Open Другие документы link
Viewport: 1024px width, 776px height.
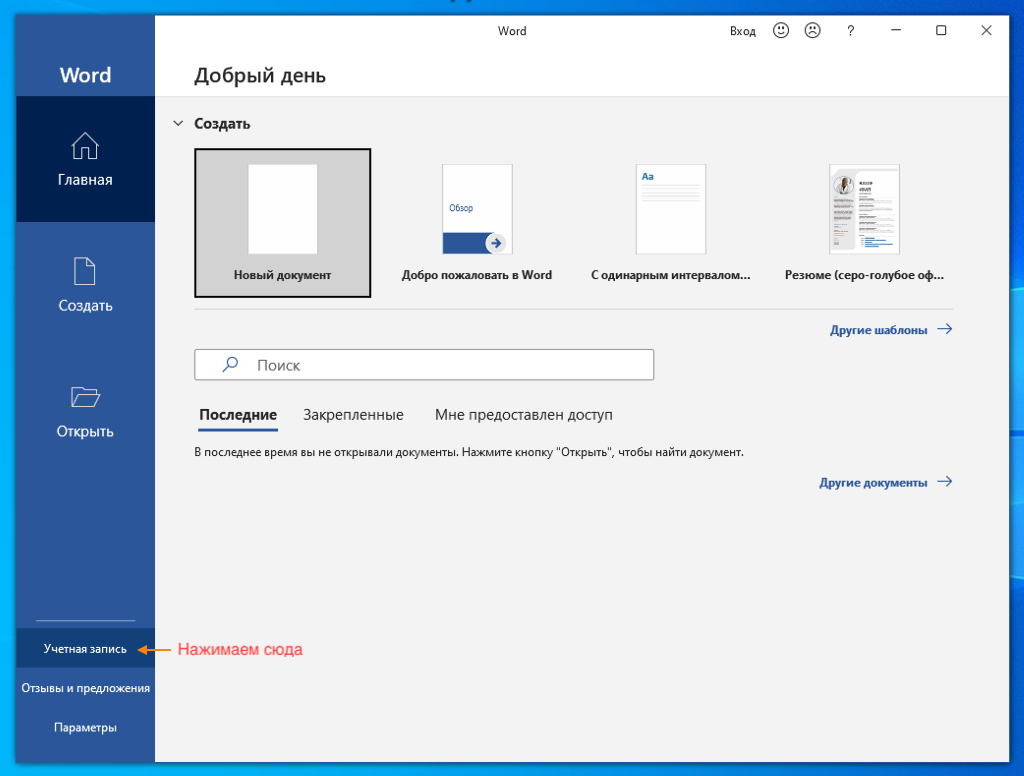pyautogui.click(x=873, y=483)
